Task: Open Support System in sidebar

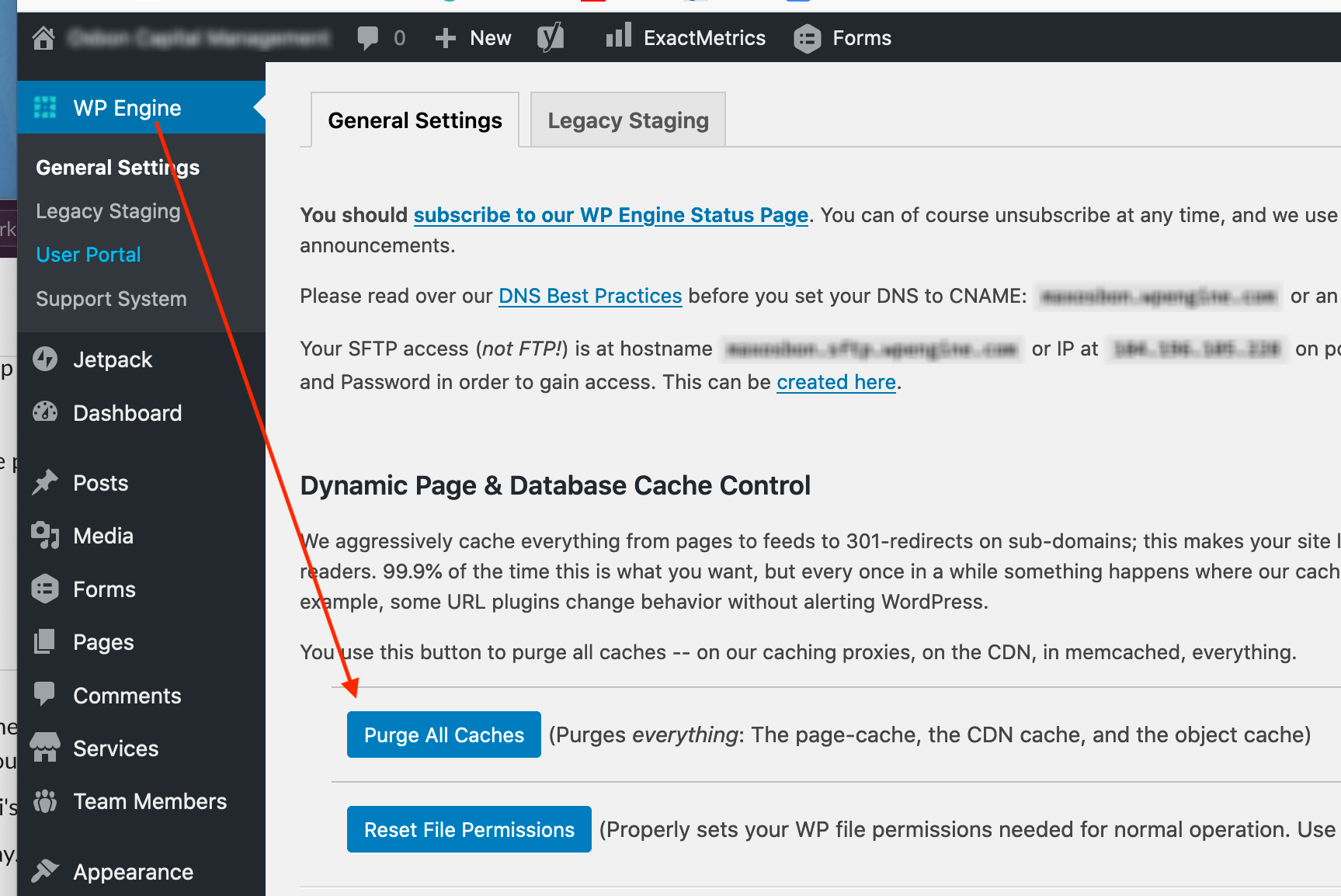Action: 111,299
